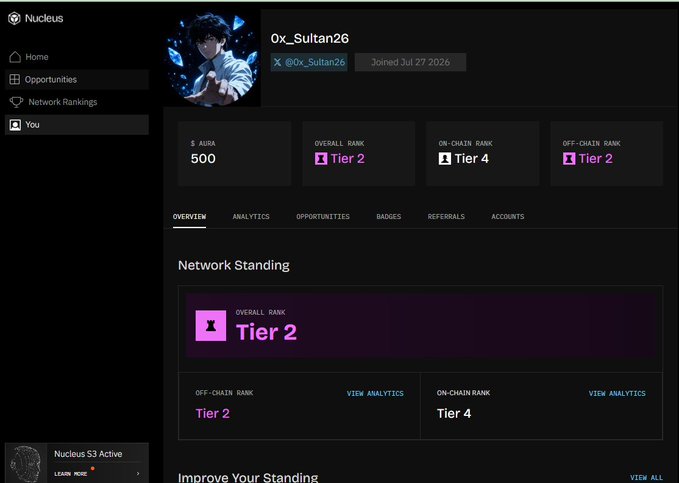Image resolution: width=679 pixels, height=483 pixels.
Task: Open the @0x_Sultan26 X profile link
Action: point(309,62)
